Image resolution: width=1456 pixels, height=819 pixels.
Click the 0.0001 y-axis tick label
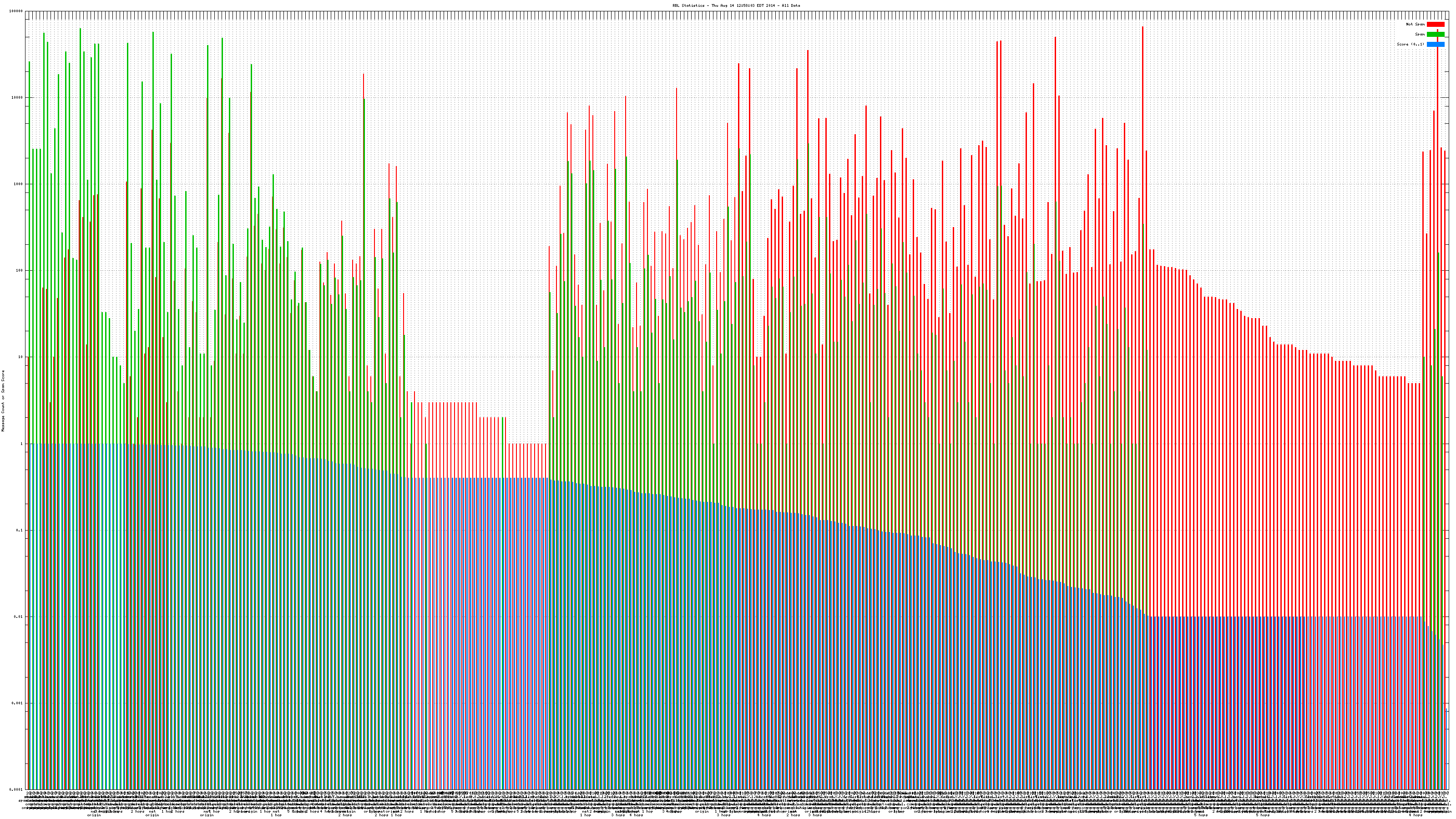[17, 789]
